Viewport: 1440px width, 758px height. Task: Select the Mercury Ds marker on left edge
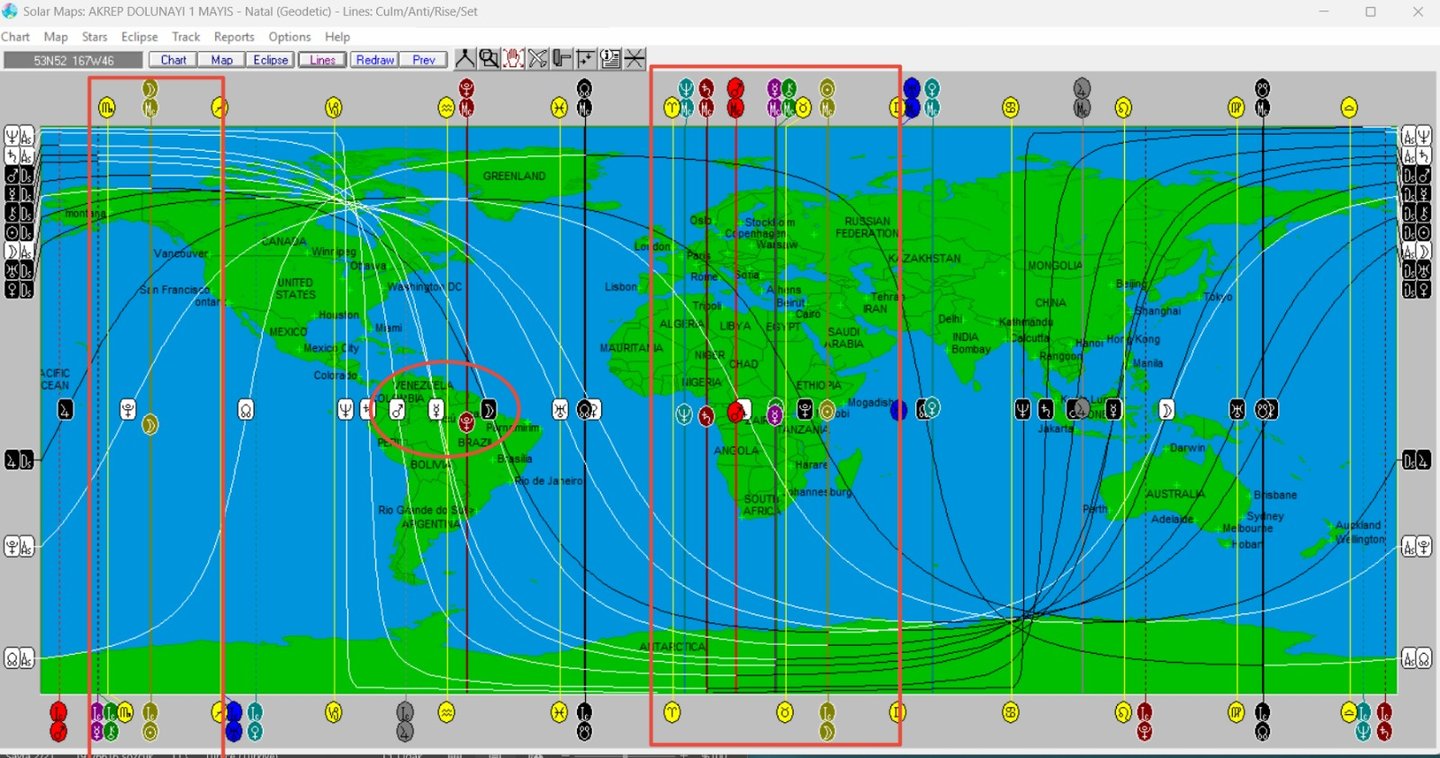[18, 193]
